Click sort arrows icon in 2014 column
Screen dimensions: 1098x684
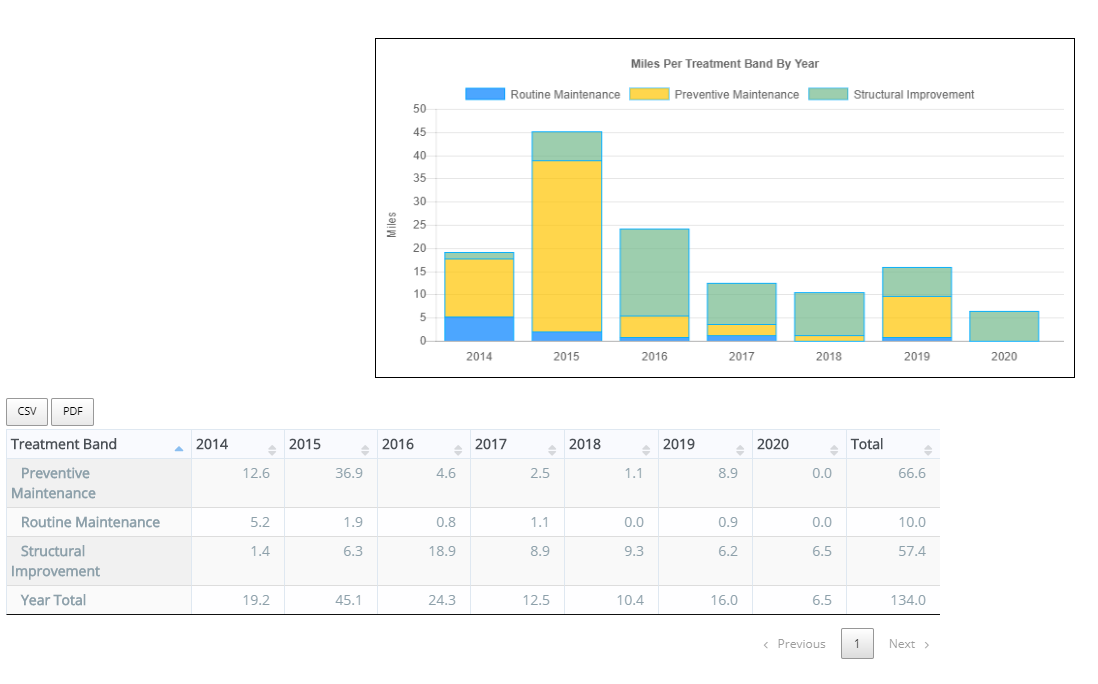click(271, 450)
